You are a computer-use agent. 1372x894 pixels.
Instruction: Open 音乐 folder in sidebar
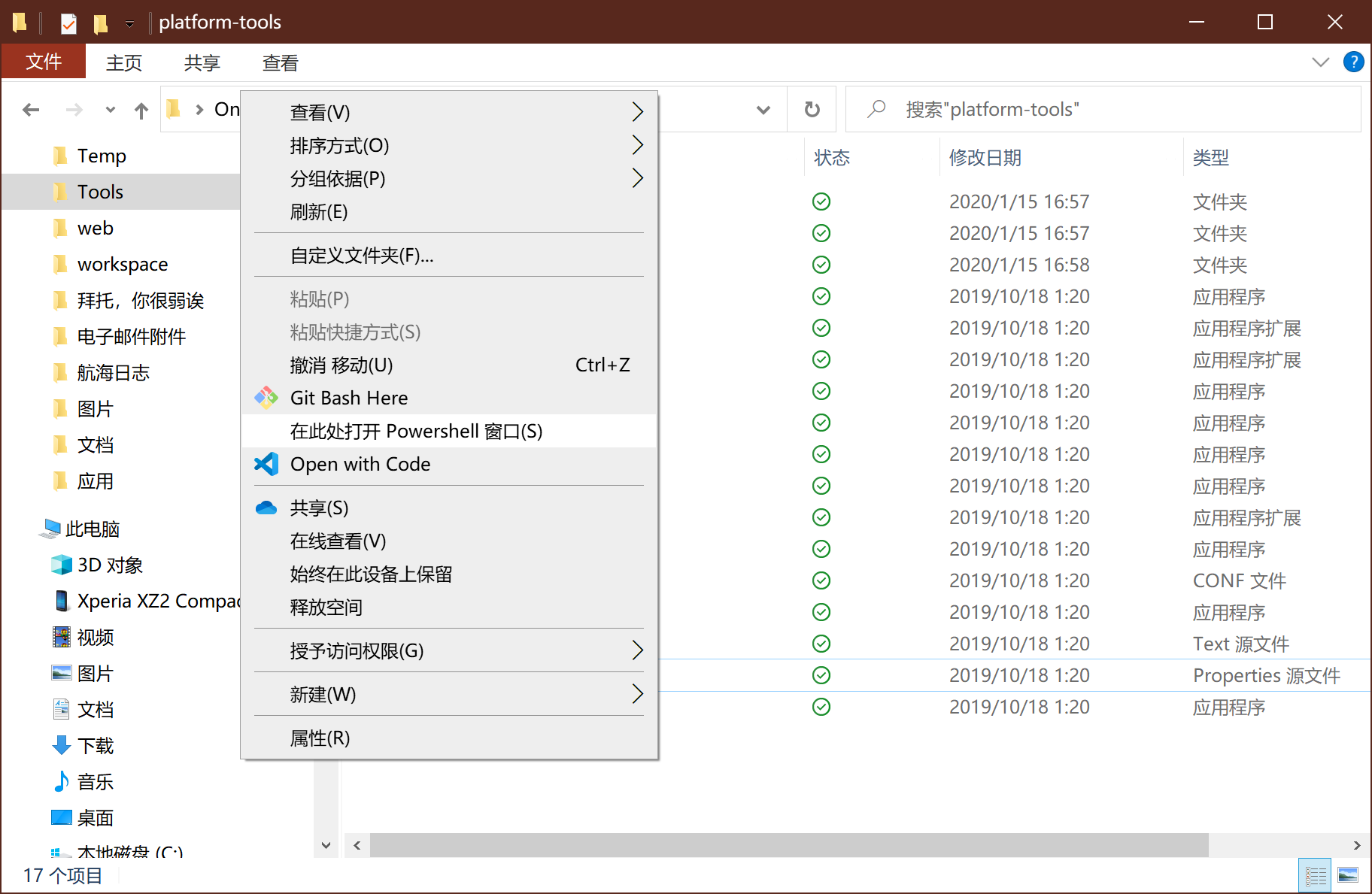[x=84, y=782]
